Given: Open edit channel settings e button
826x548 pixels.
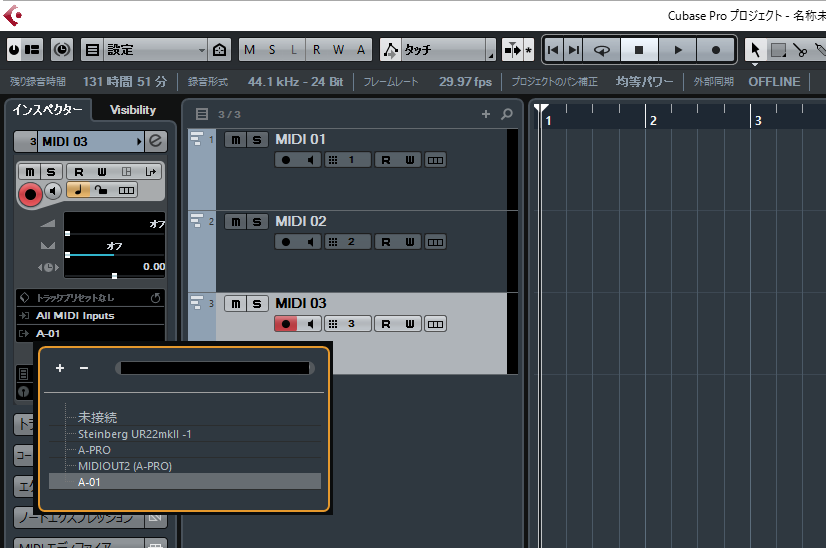Looking at the screenshot, I should pyautogui.click(x=155, y=141).
